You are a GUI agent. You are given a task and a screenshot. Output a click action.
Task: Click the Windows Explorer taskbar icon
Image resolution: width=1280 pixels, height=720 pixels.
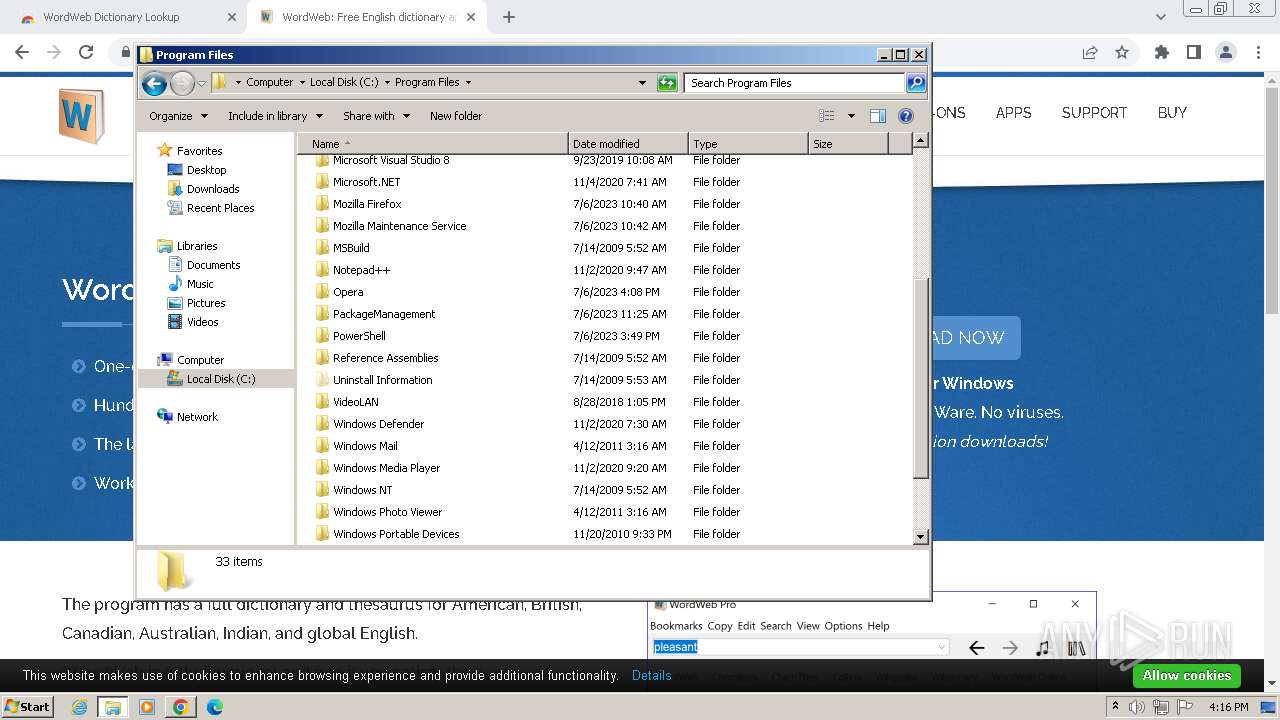113,707
